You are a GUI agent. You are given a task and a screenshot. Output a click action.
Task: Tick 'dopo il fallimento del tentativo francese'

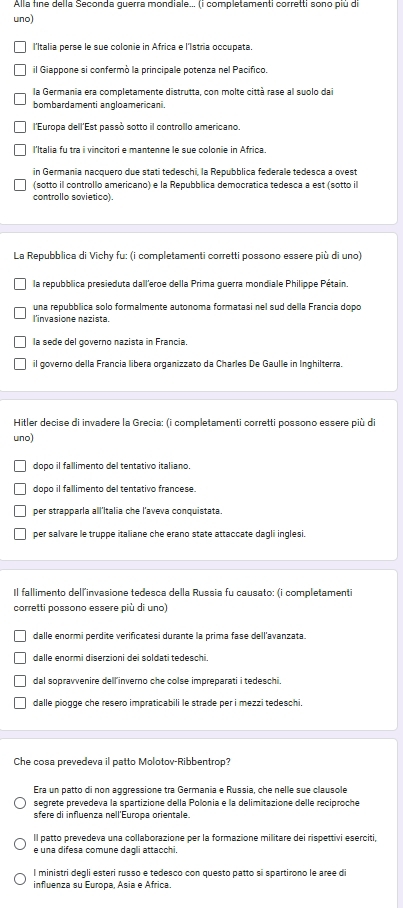click(x=20, y=489)
